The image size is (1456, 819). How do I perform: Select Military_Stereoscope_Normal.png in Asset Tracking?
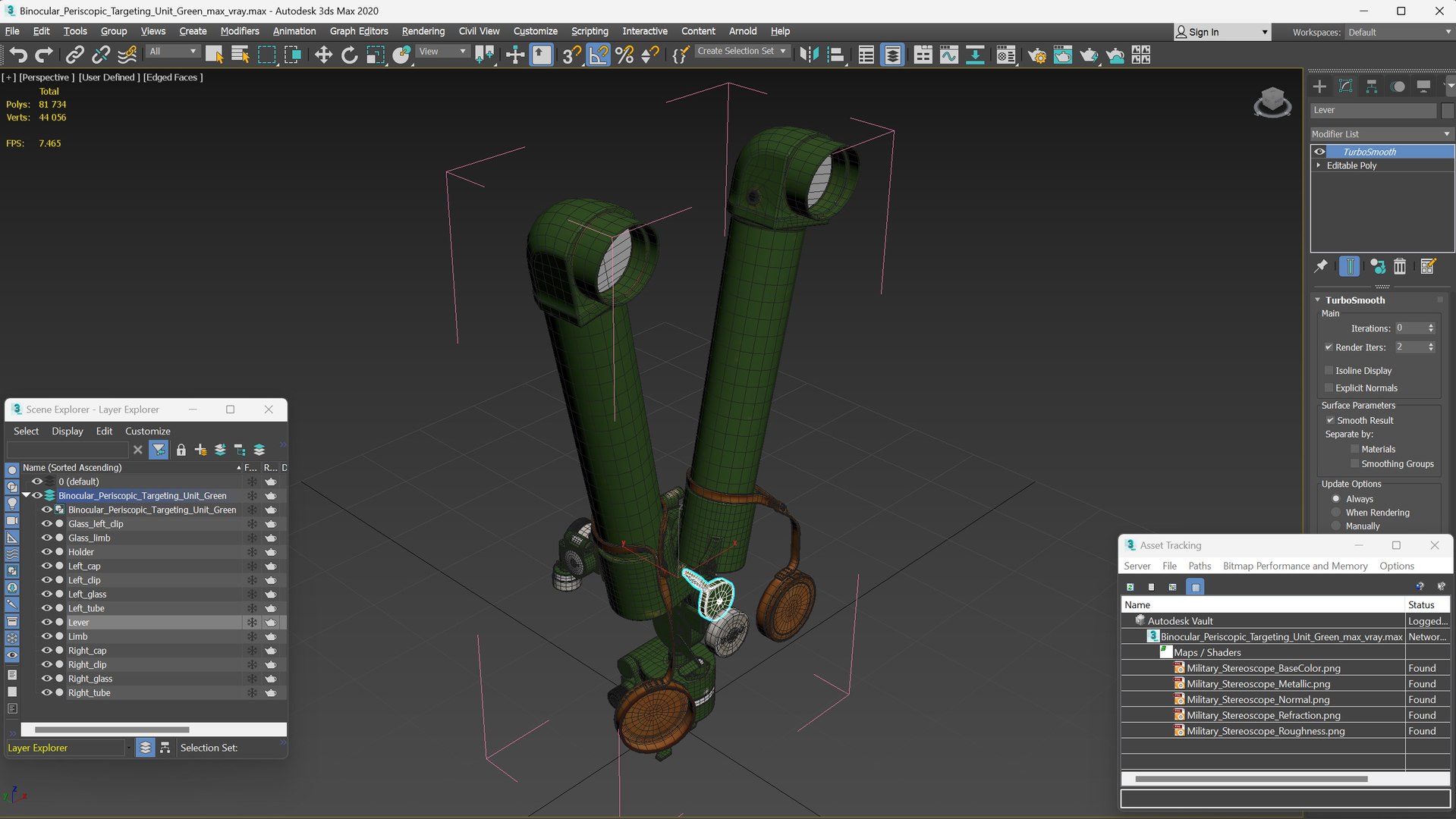1258,699
